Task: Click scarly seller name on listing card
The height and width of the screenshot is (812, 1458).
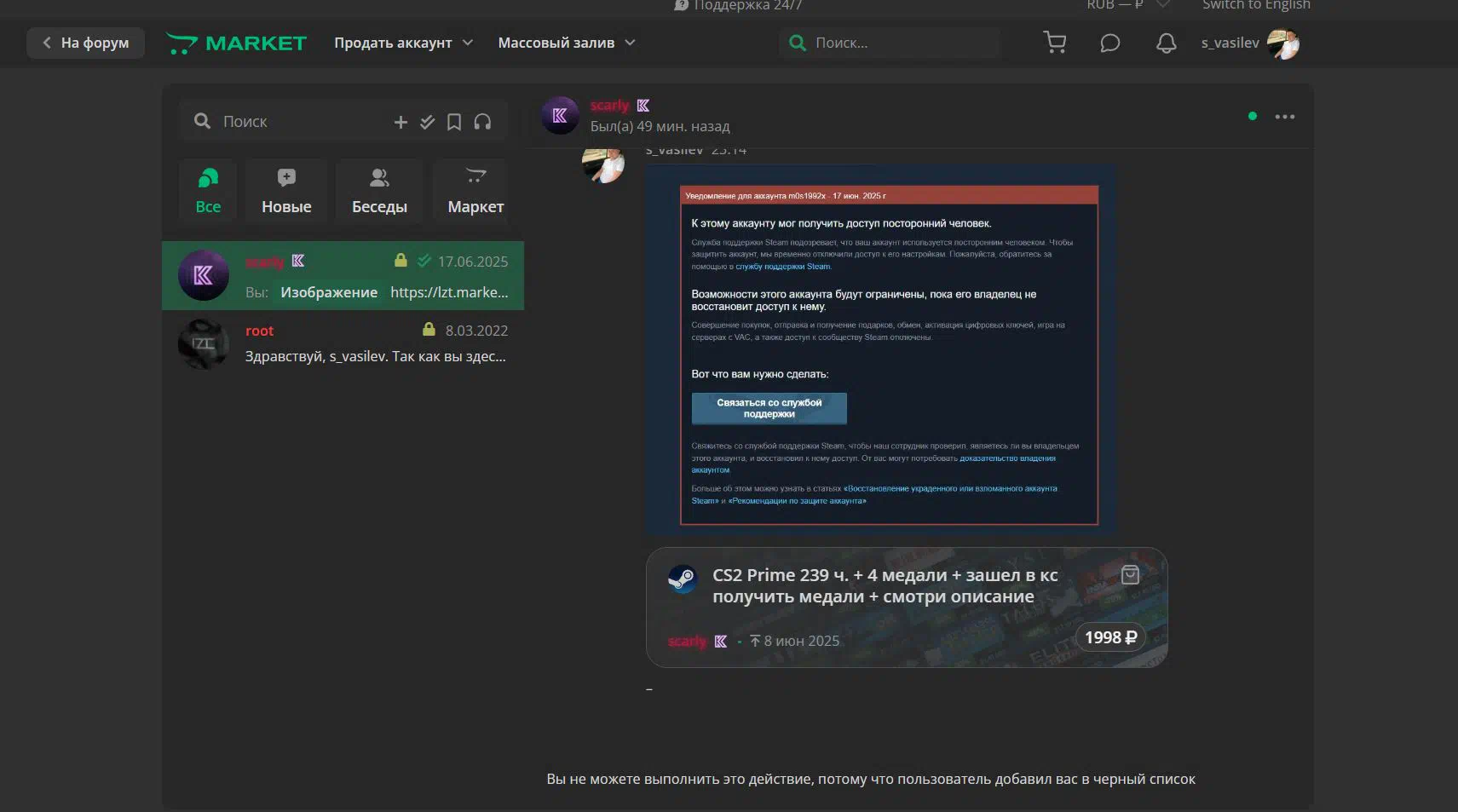Action: click(688, 641)
